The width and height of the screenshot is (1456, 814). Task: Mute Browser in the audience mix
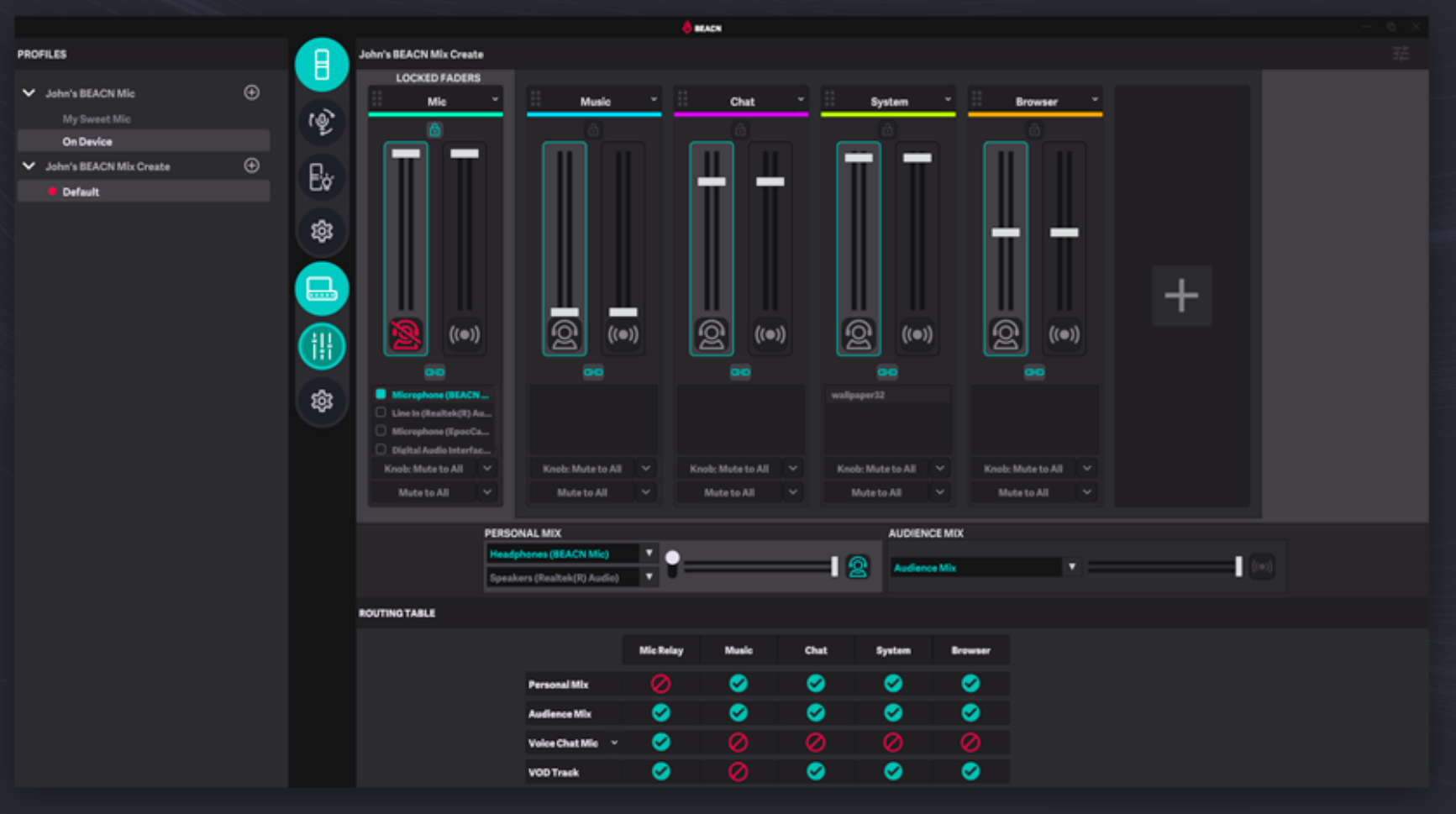(x=1064, y=334)
